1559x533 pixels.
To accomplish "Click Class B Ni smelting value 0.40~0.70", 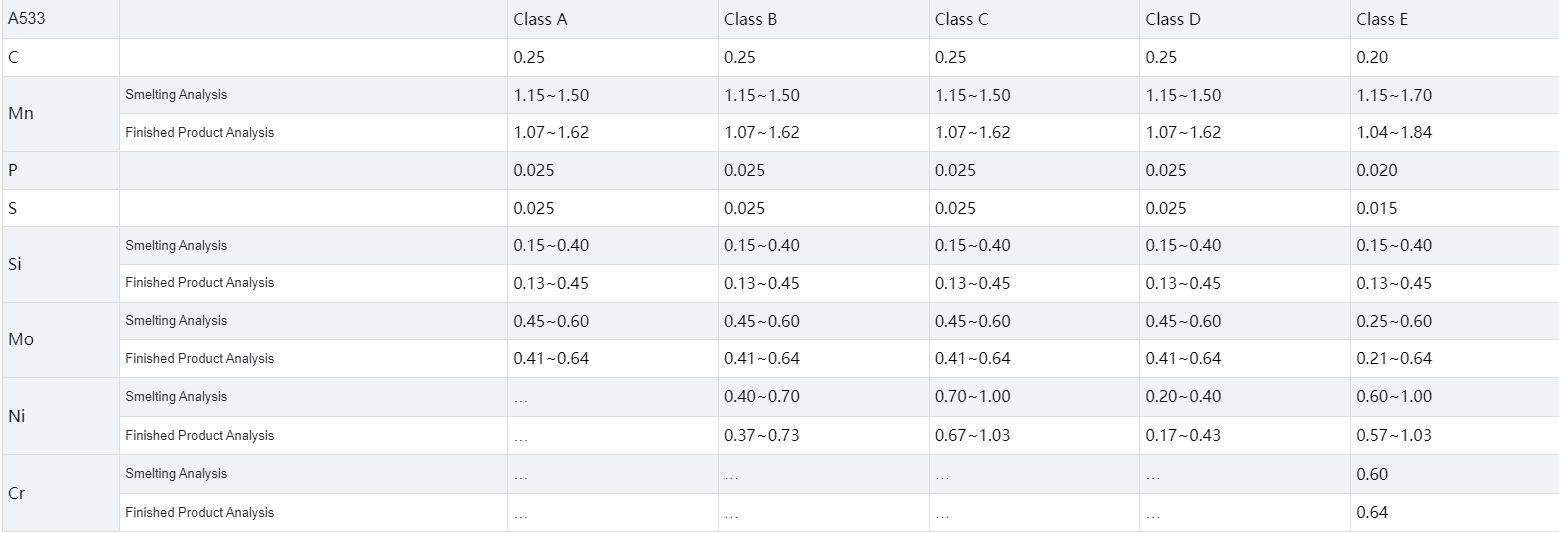I will click(x=761, y=397).
